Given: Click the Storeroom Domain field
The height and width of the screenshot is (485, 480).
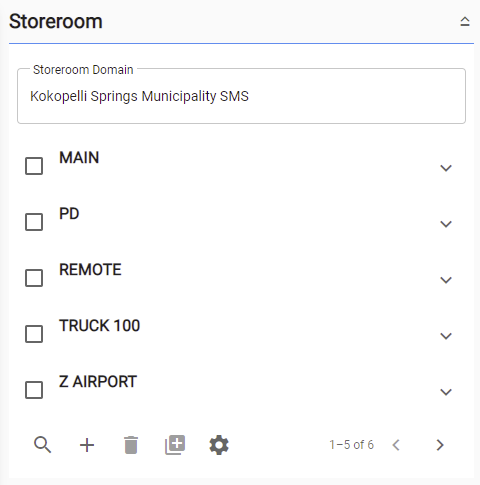Looking at the screenshot, I should (241, 96).
